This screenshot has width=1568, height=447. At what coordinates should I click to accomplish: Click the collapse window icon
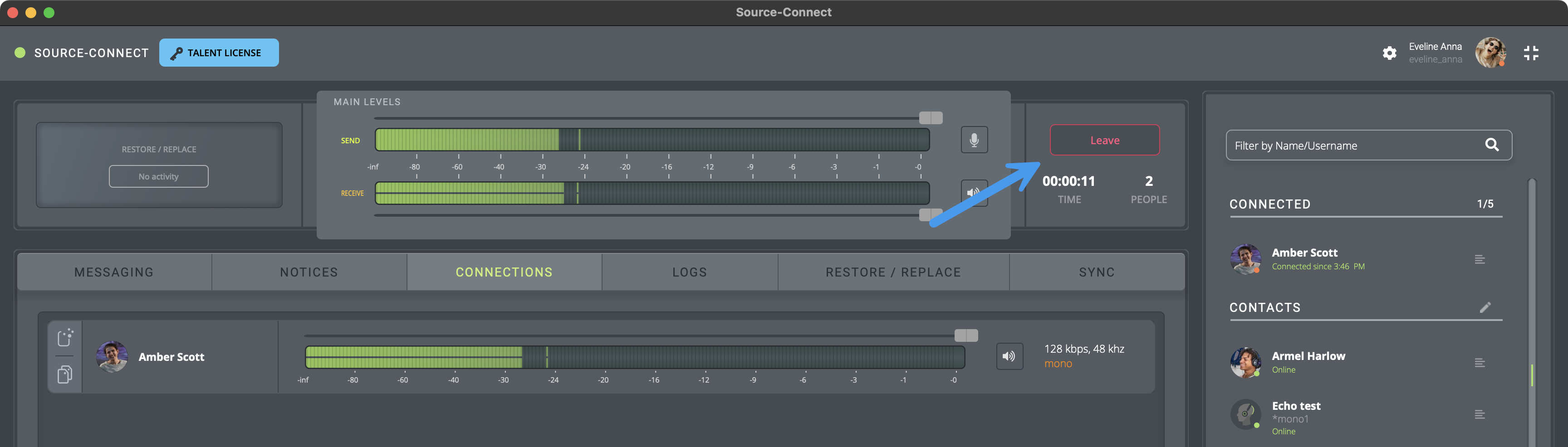point(1531,53)
